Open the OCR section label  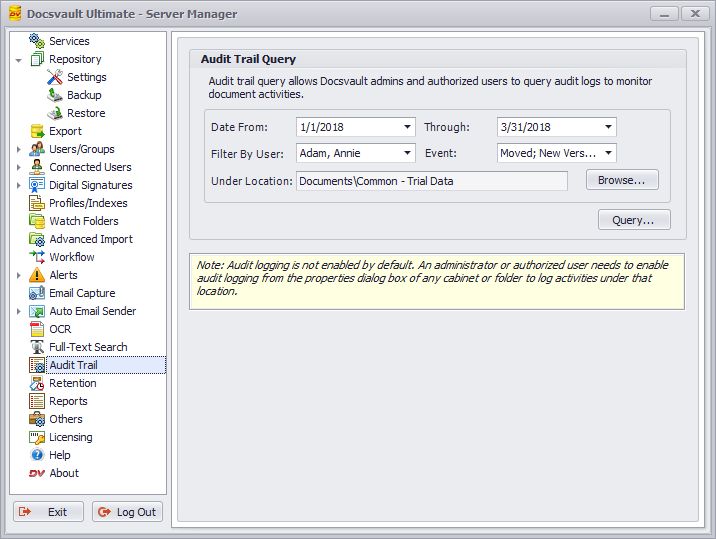tap(60, 329)
